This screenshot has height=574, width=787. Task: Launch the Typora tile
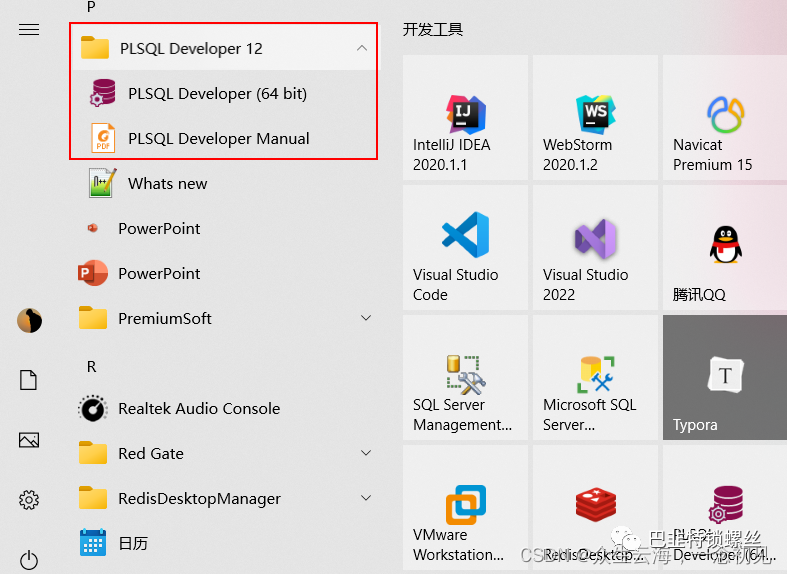tap(725, 377)
